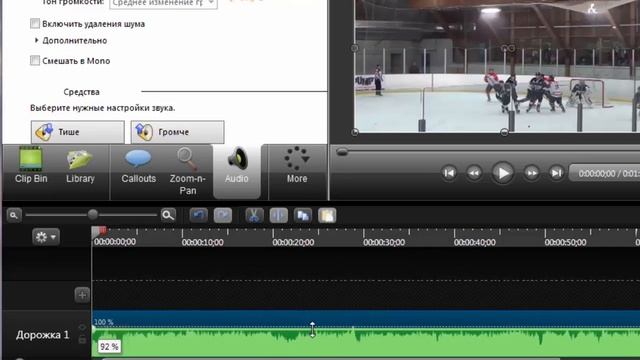Viewport: 640px width, 360px height.
Task: Click the preview playback scrubber handle
Action: 342,152
